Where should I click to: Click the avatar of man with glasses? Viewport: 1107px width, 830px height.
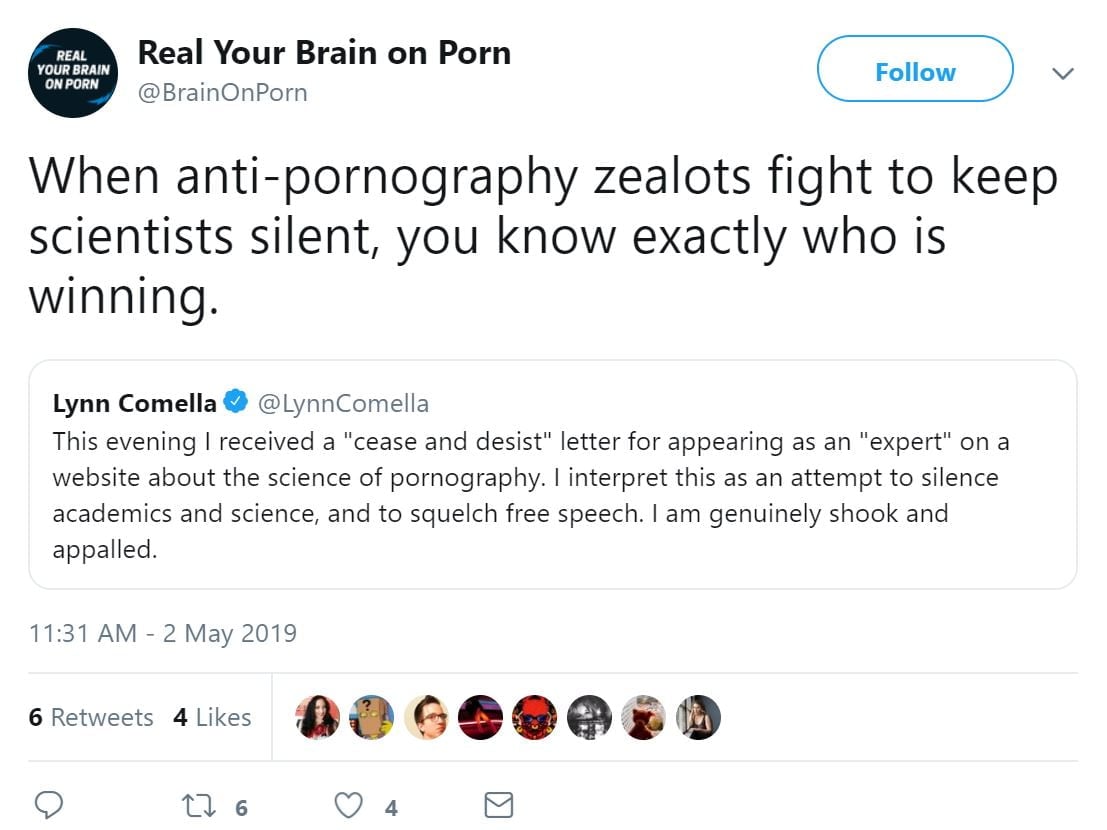(x=426, y=717)
